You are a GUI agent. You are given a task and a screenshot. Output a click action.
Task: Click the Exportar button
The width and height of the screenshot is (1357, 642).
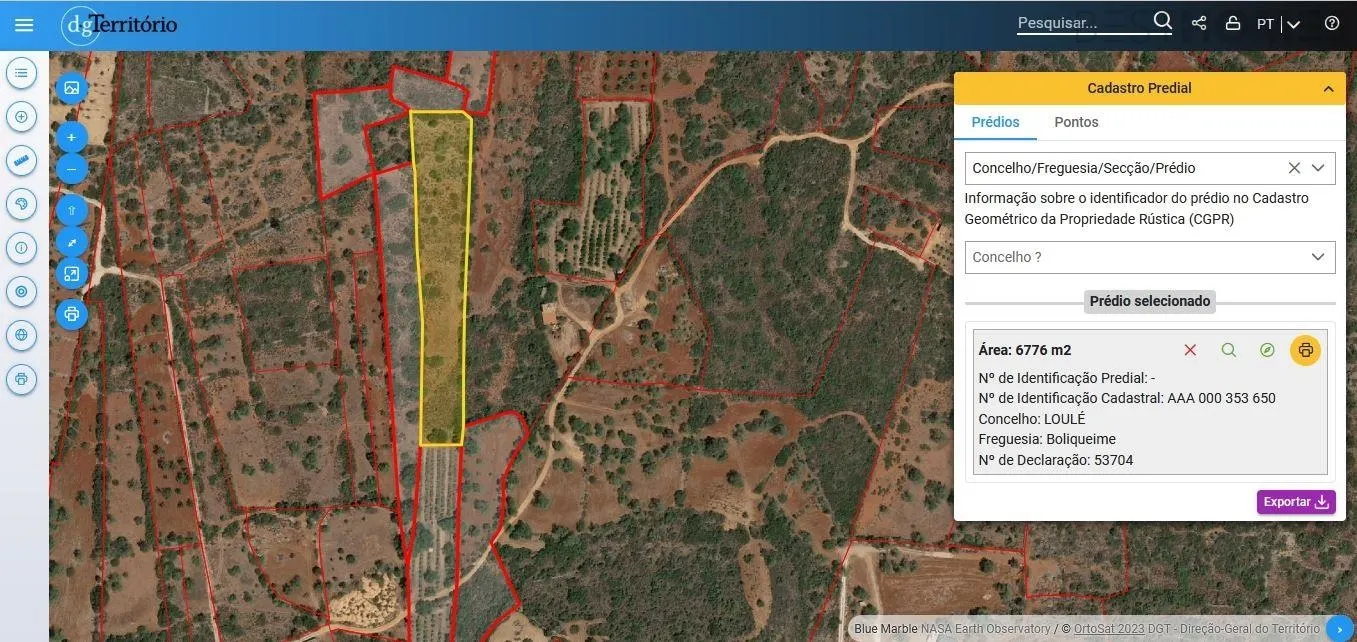[1295, 502]
